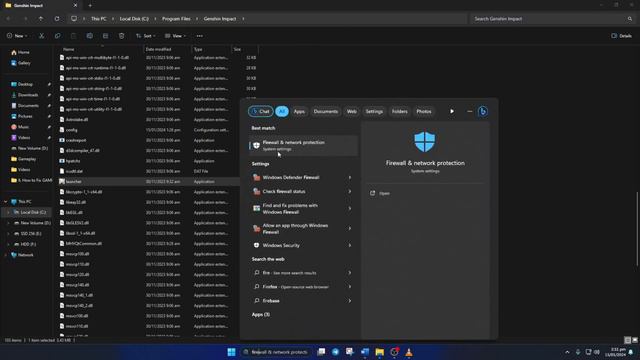Screen dimensions: 640x360
Task: Open Firewall & network protection best match
Action: 303,145
